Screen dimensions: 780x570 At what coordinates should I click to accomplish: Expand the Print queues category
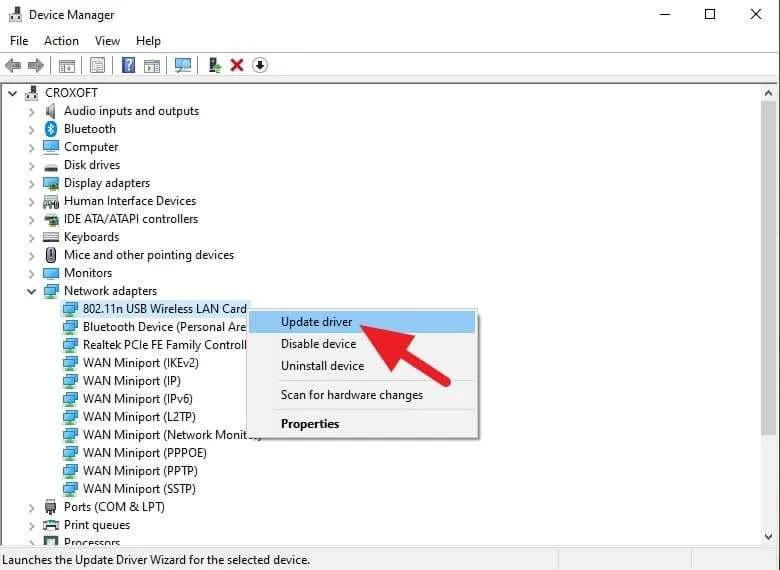tap(31, 526)
